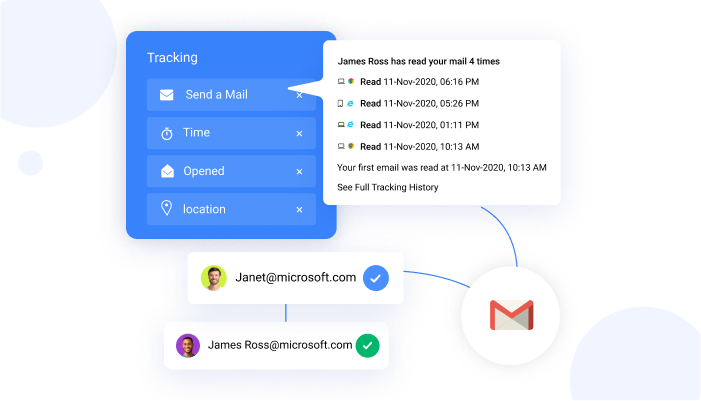Click 'Read 11-Nov-2020, 05:26 PM' entry

[419, 103]
